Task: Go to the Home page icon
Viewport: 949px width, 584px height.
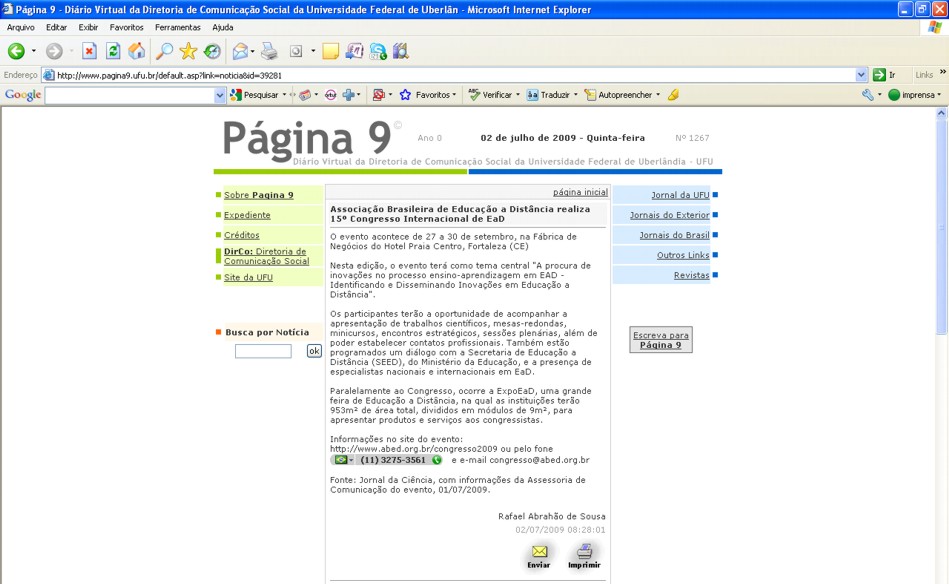Action: tap(137, 51)
